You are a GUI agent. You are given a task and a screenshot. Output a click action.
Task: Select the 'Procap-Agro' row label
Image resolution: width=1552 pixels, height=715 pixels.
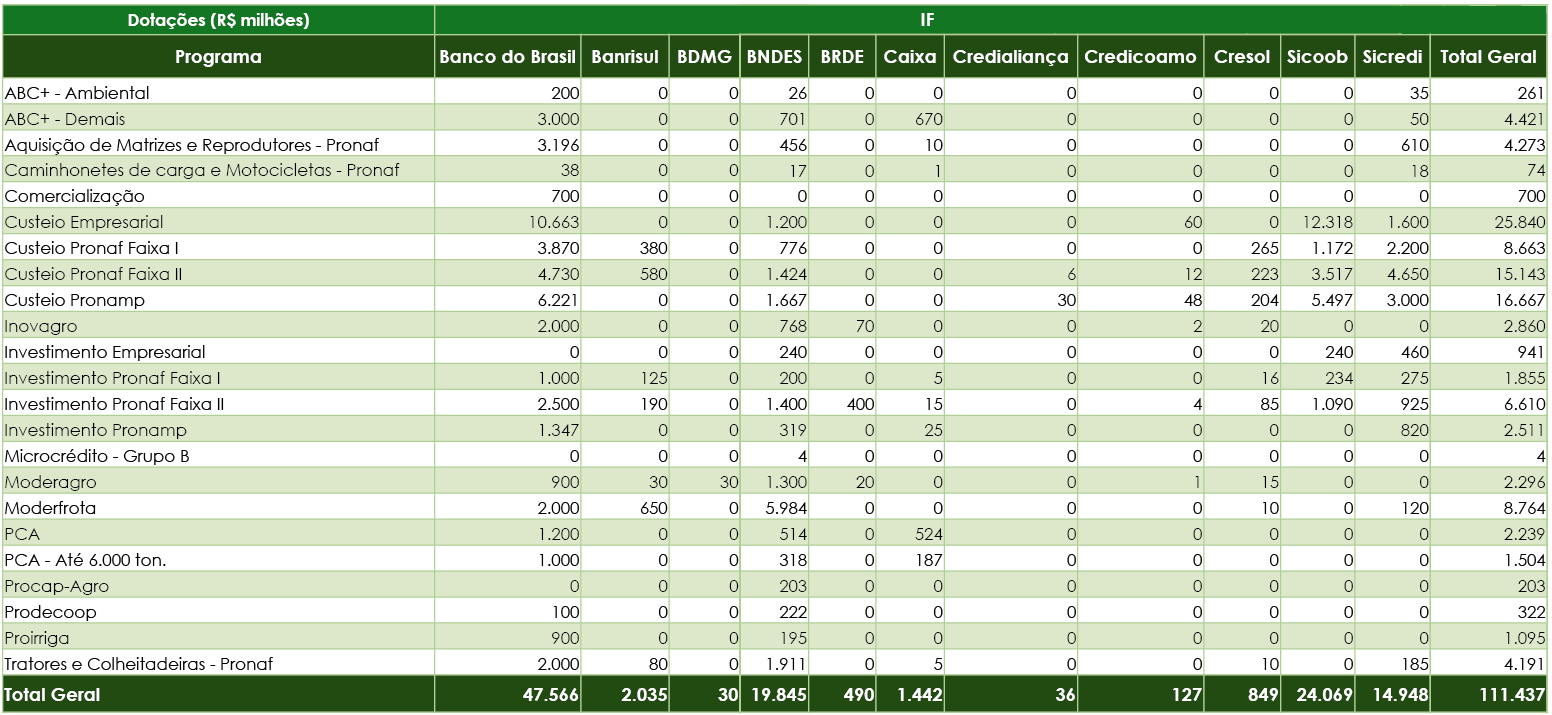(x=57, y=586)
